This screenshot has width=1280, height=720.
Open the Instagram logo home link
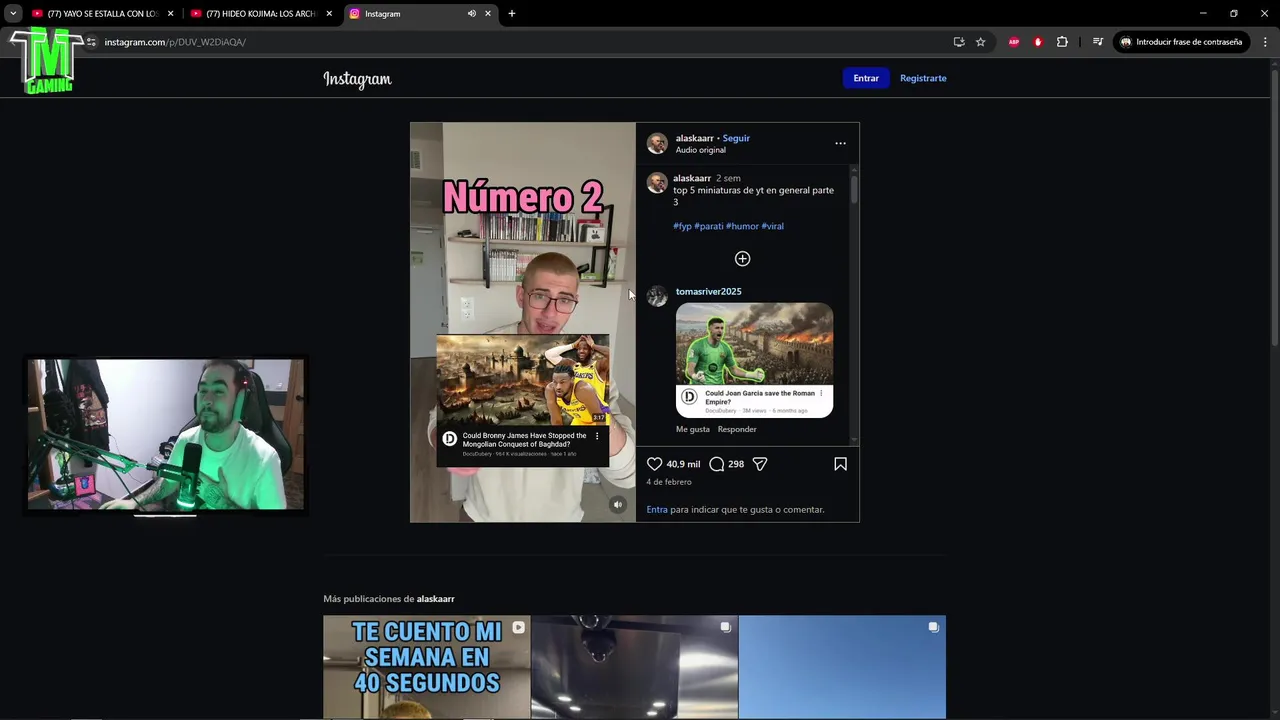357,79
